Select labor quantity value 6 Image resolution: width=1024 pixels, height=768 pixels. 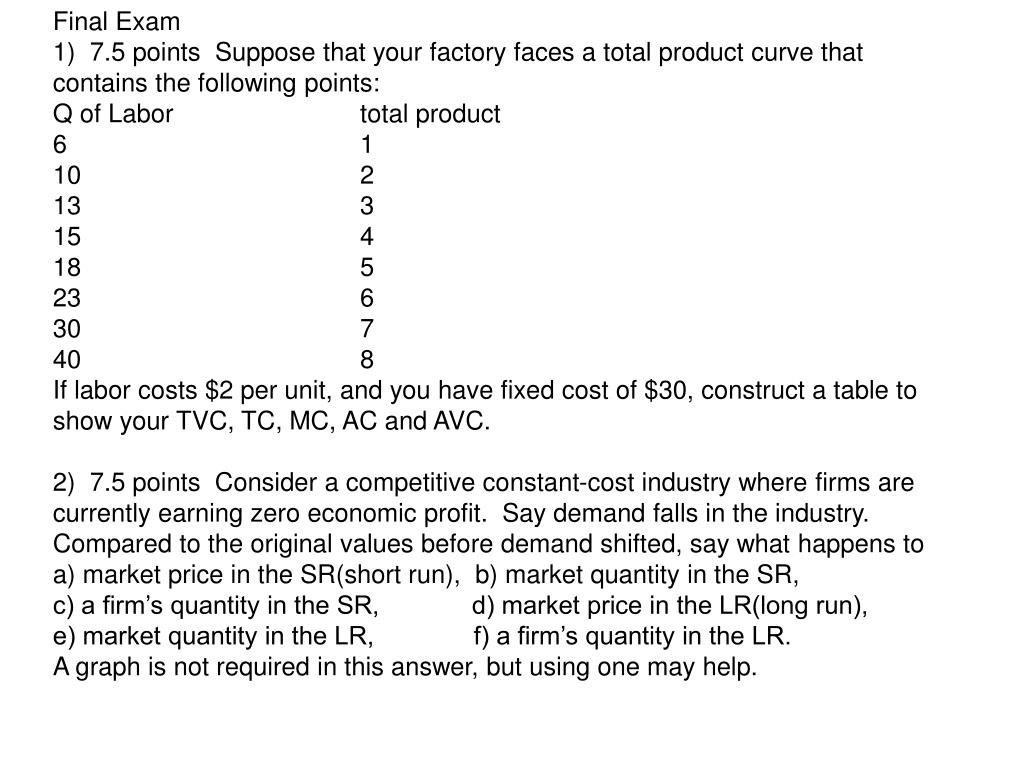click(x=59, y=144)
